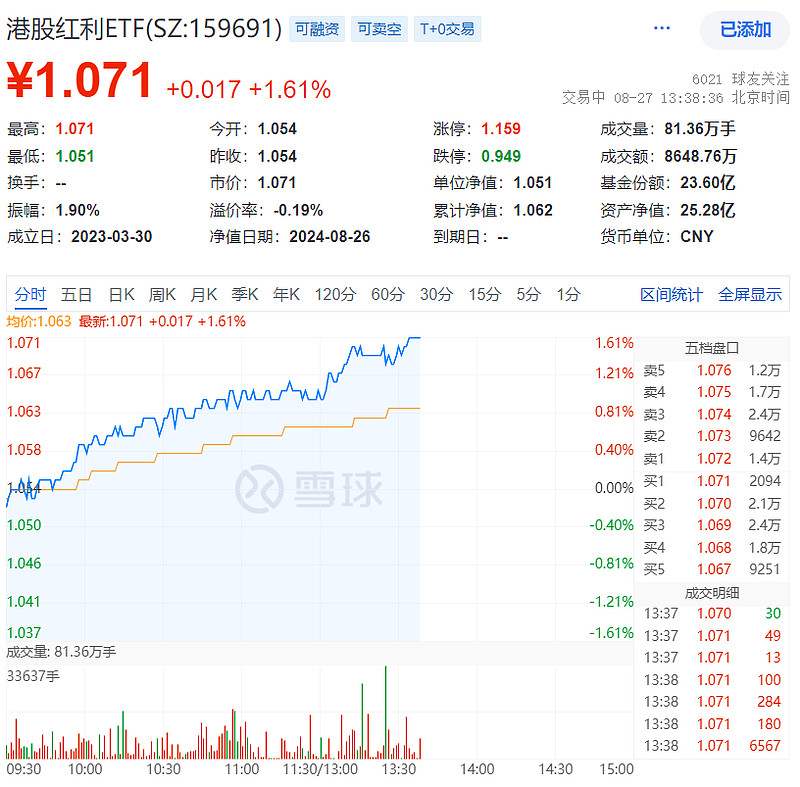This screenshot has height=787, width=800.
Task: Switch to the 五日 tab
Action: (x=77, y=294)
